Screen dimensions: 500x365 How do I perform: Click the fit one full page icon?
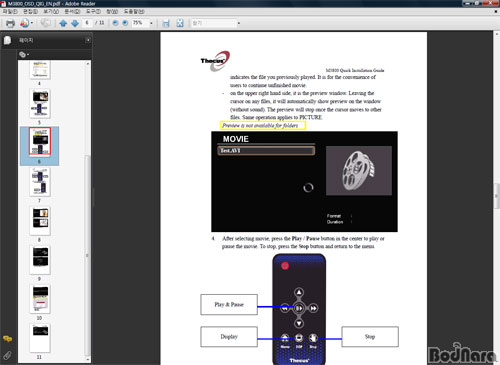click(180, 23)
